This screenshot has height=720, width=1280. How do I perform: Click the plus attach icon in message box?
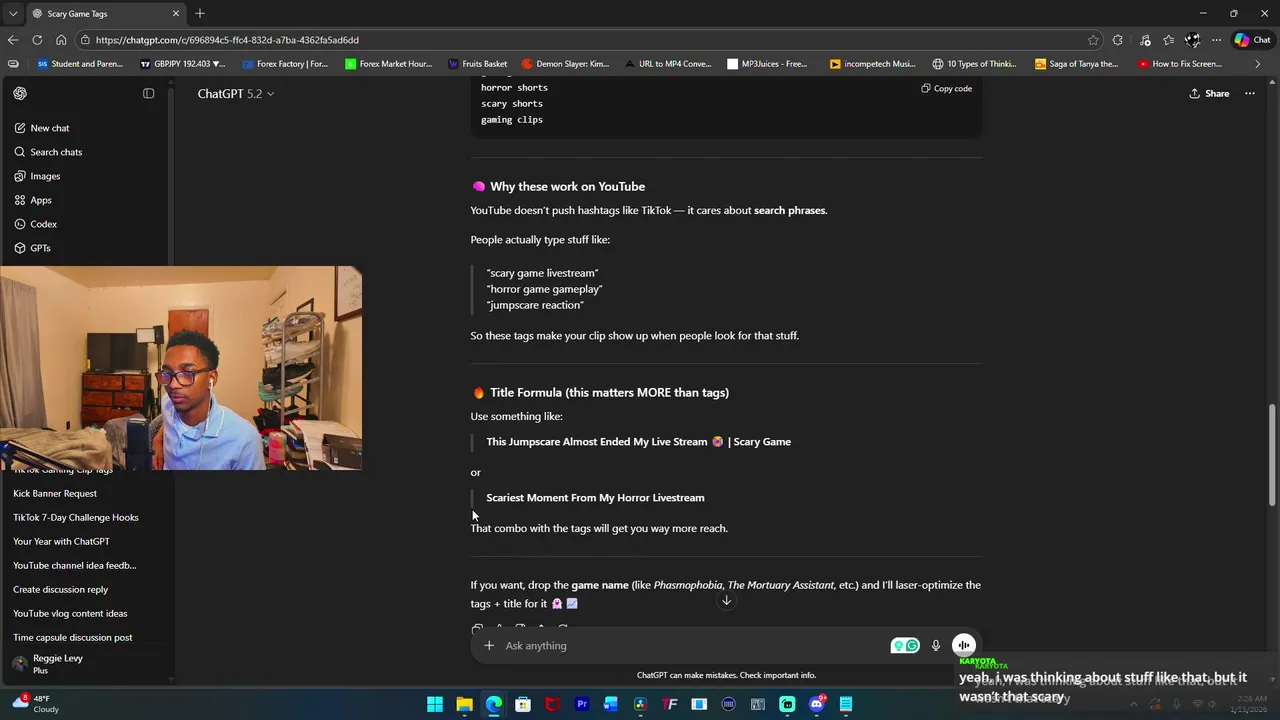tap(489, 645)
